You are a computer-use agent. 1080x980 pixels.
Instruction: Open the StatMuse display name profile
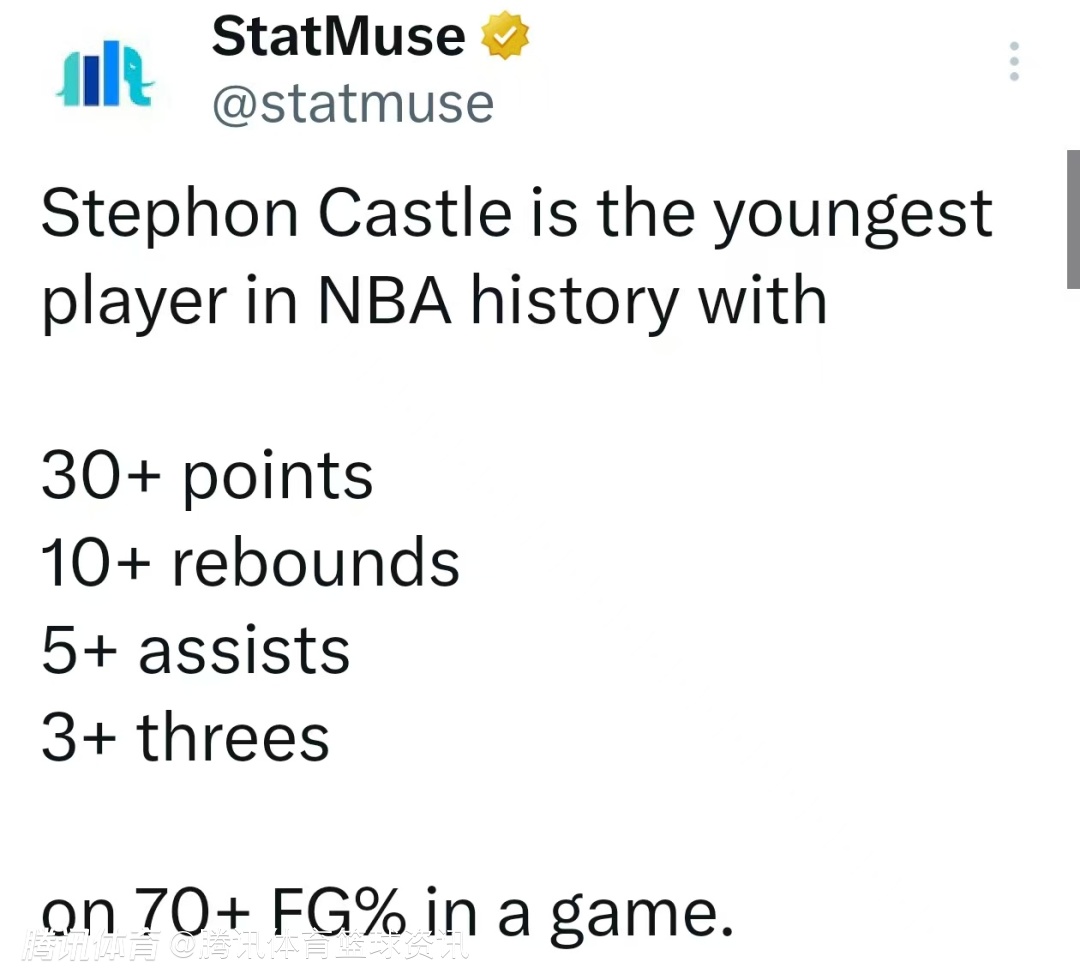[x=338, y=38]
